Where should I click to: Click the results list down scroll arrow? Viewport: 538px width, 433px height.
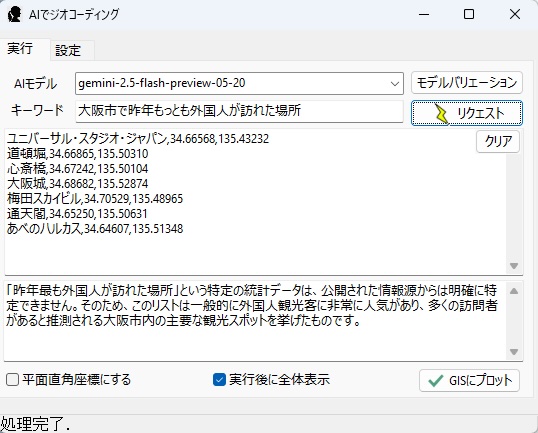tap(514, 266)
